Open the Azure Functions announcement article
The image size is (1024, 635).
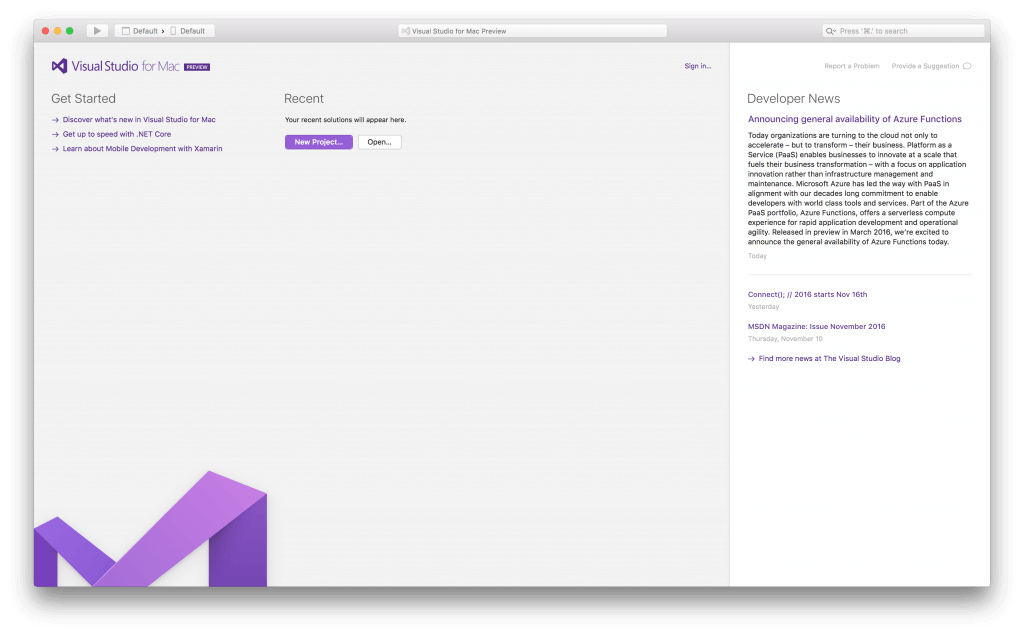tap(854, 119)
